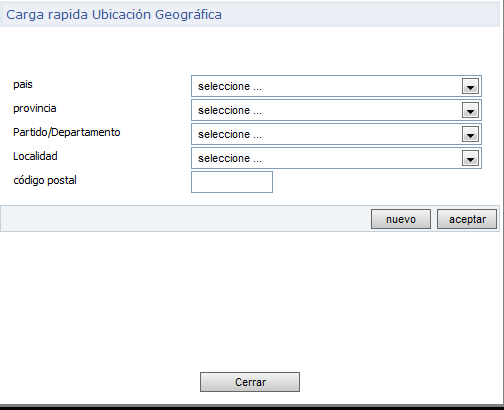
Task: Expand the Partido/Departamento combo box
Action: (336, 134)
